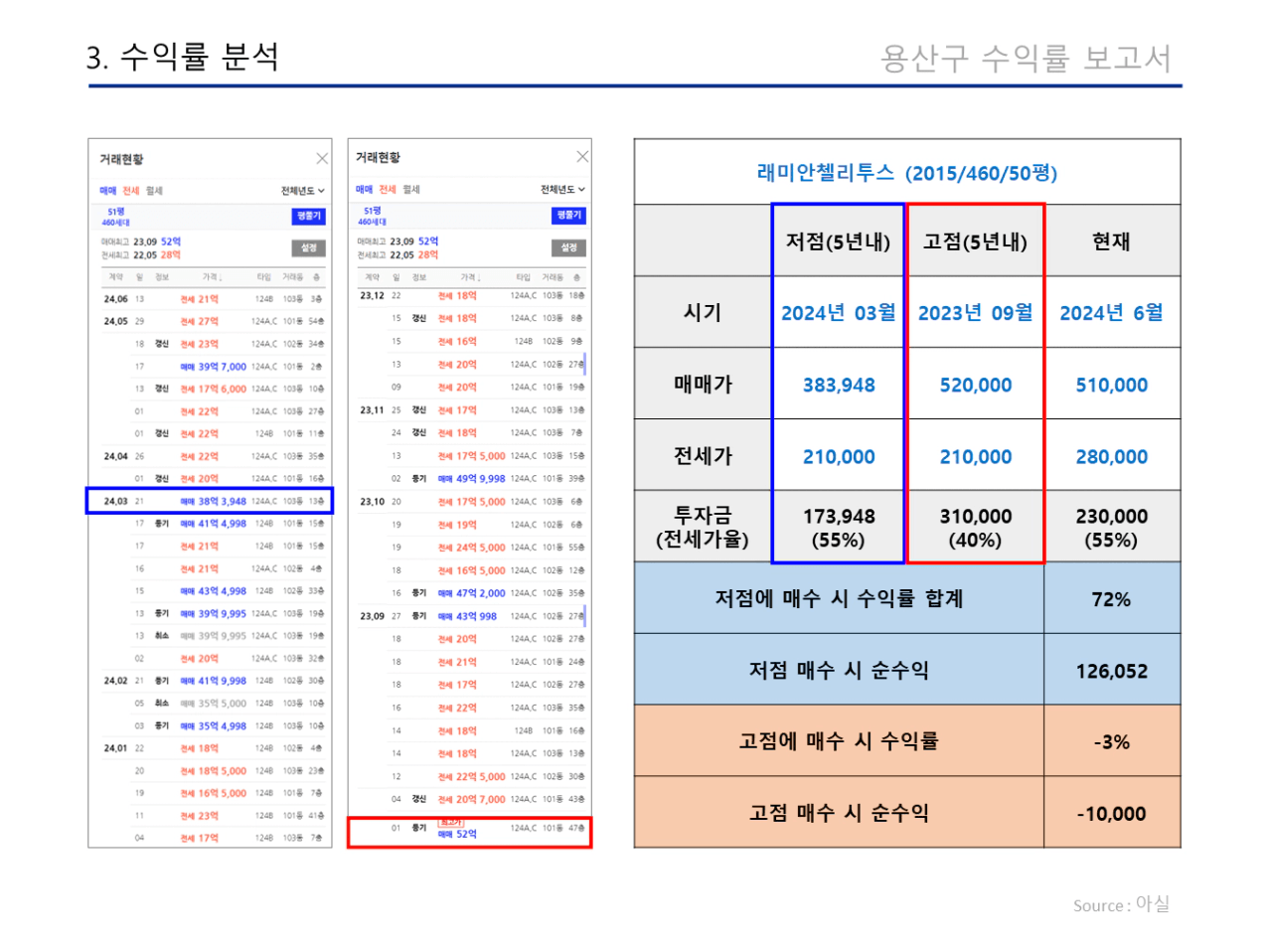The width and height of the screenshot is (1269, 952).
Task: Click the 520,000 매매가 cell
Action: point(976,386)
